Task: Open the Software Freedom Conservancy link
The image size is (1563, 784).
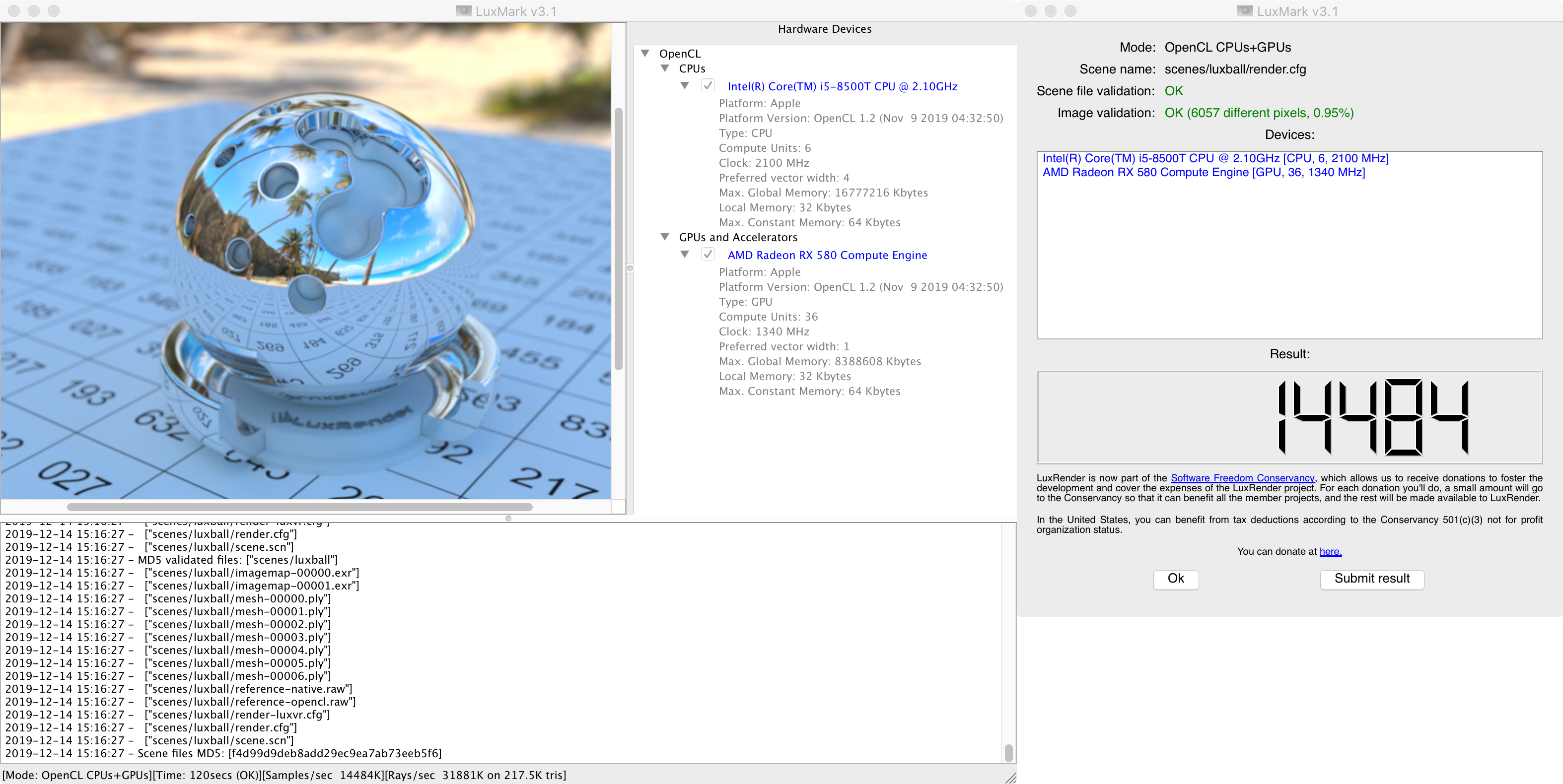Action: click(x=1242, y=478)
